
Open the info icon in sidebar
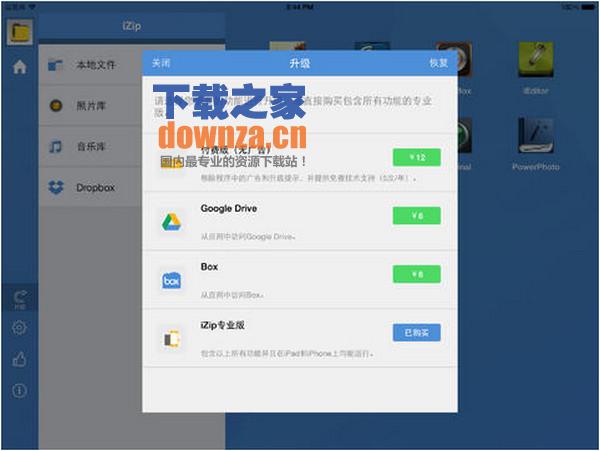click(20, 391)
